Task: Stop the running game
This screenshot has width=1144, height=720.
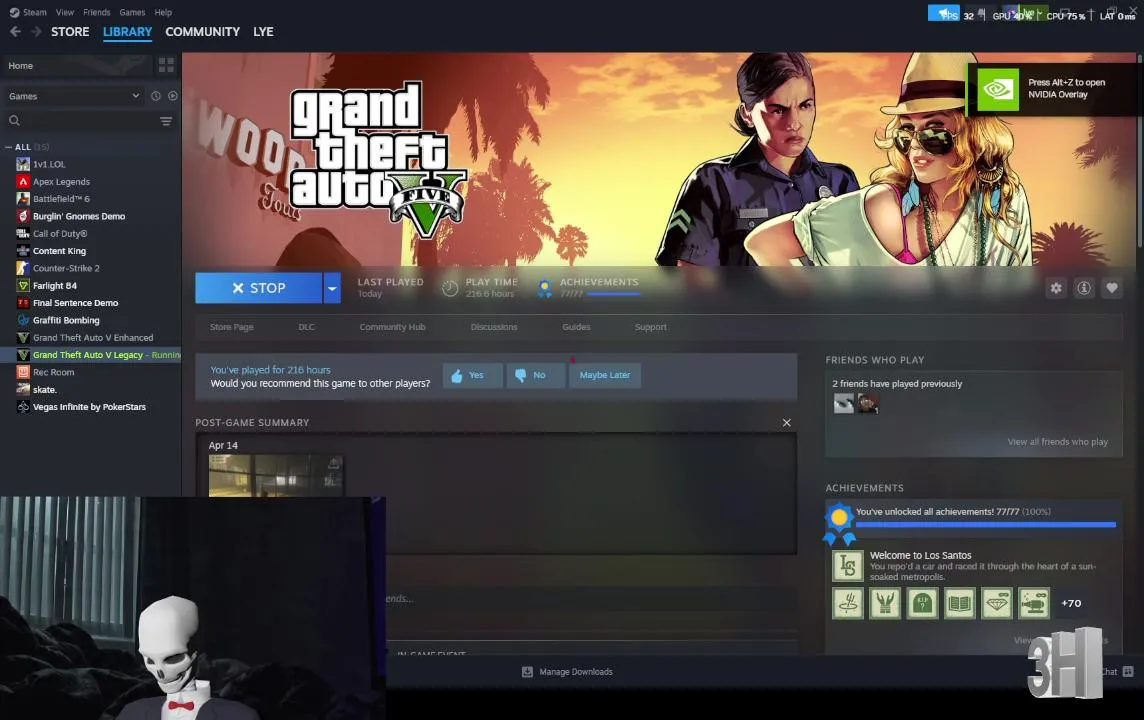Action: coord(258,288)
